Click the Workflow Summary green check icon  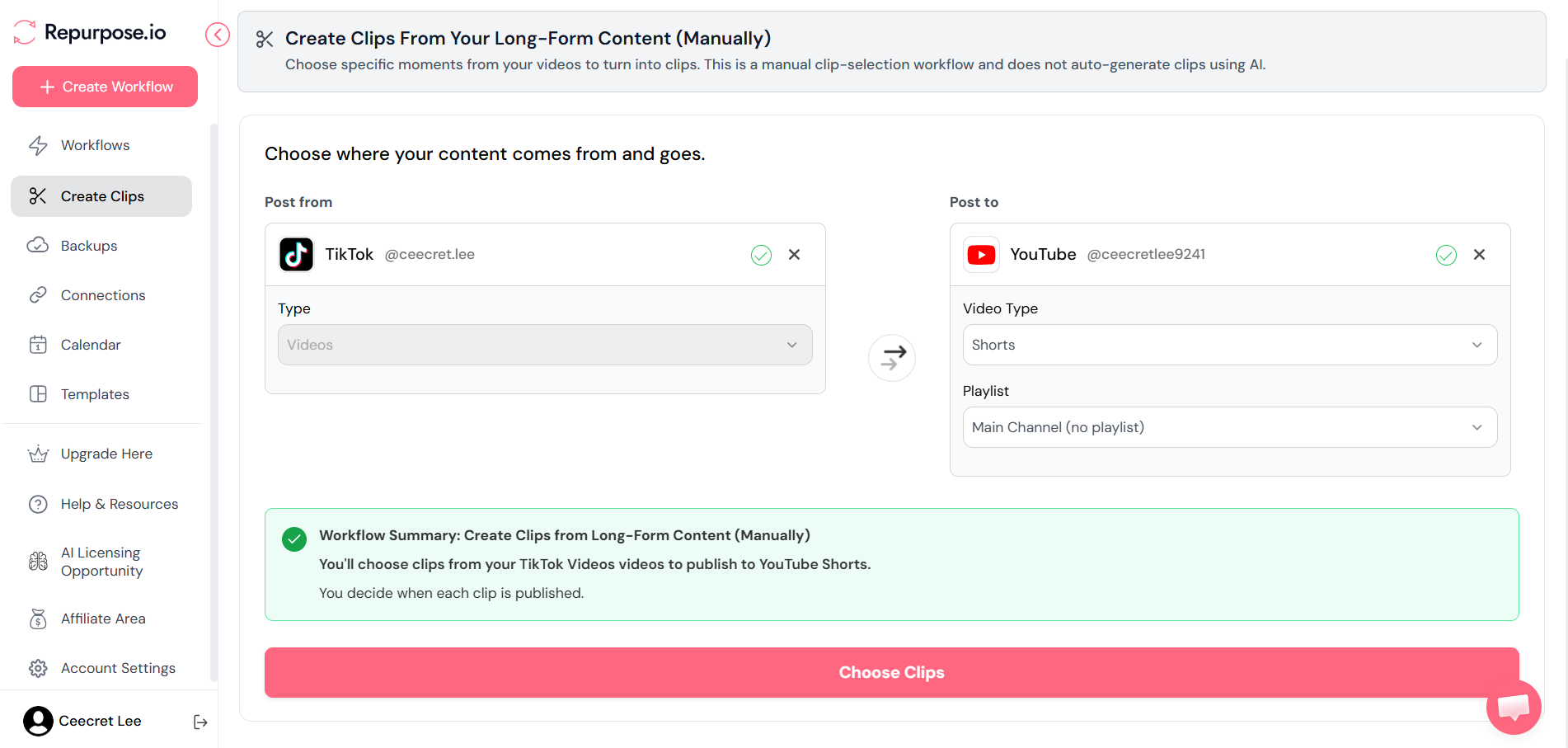click(294, 539)
